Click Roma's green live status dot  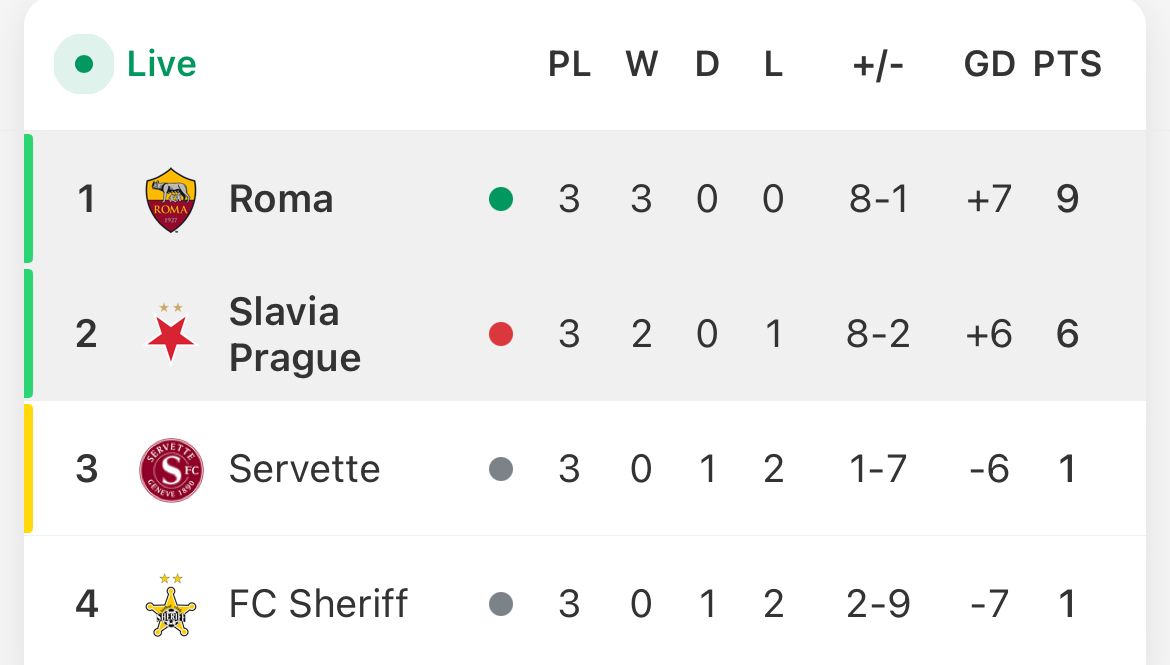501,199
